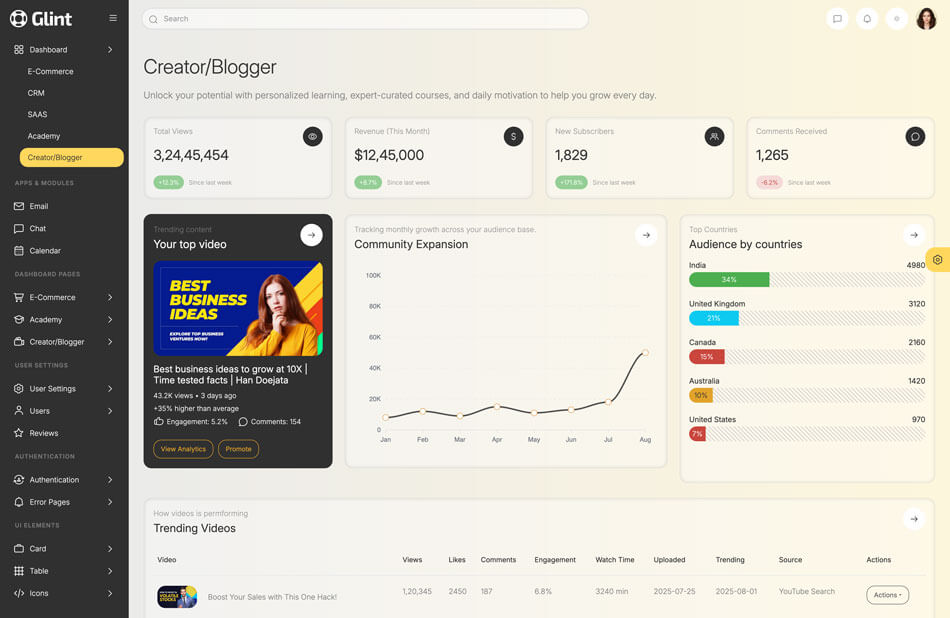Open Calendar from the sidebar
Screen dimensions: 950x618
[45, 251]
